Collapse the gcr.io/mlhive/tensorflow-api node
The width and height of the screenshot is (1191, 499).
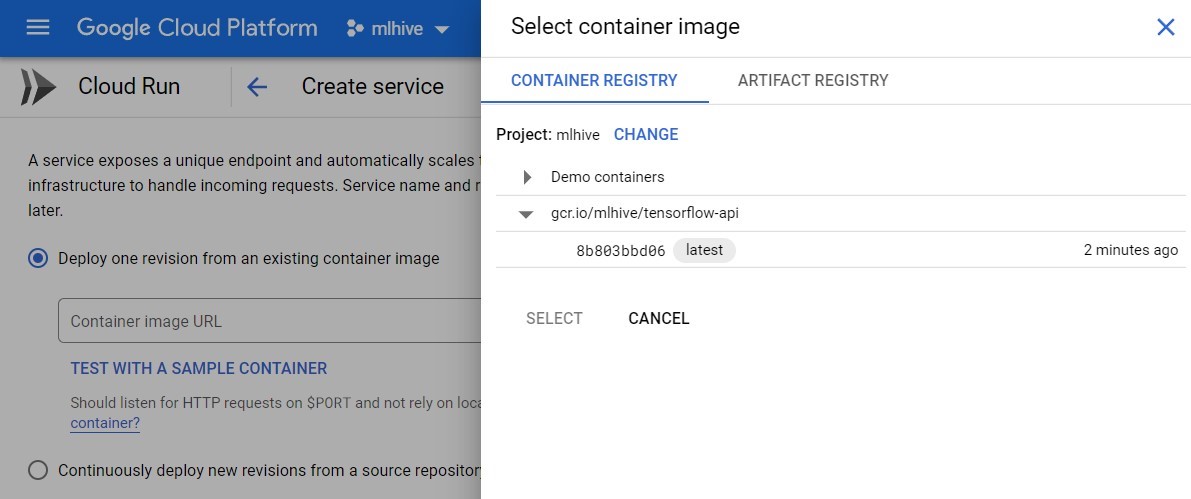526,214
